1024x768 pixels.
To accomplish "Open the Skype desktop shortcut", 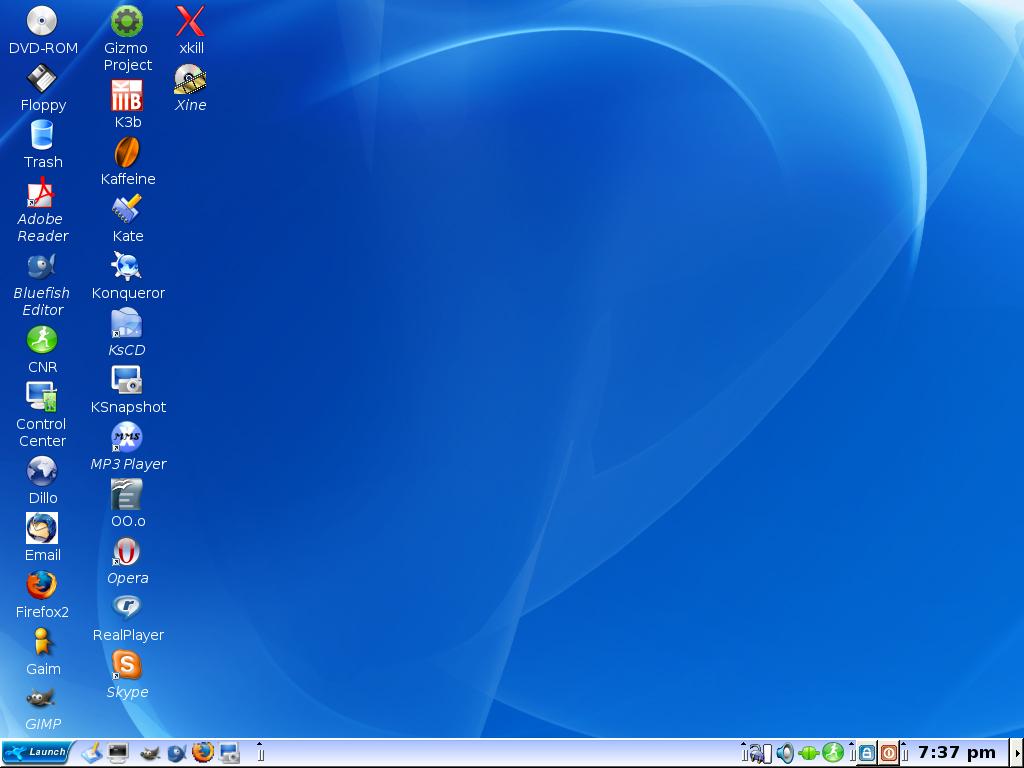I will point(127,666).
